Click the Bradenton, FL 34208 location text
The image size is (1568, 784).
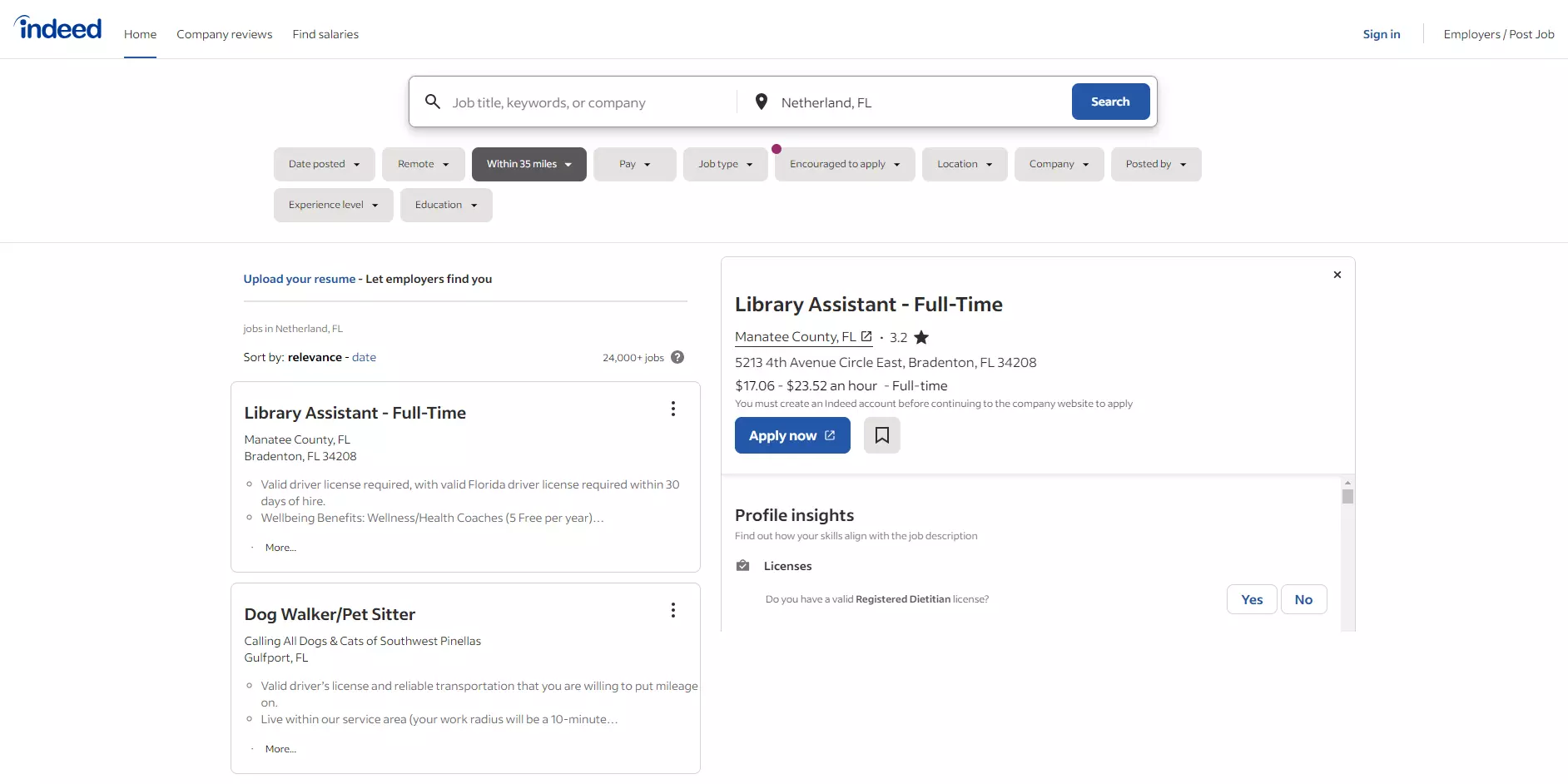tap(300, 456)
